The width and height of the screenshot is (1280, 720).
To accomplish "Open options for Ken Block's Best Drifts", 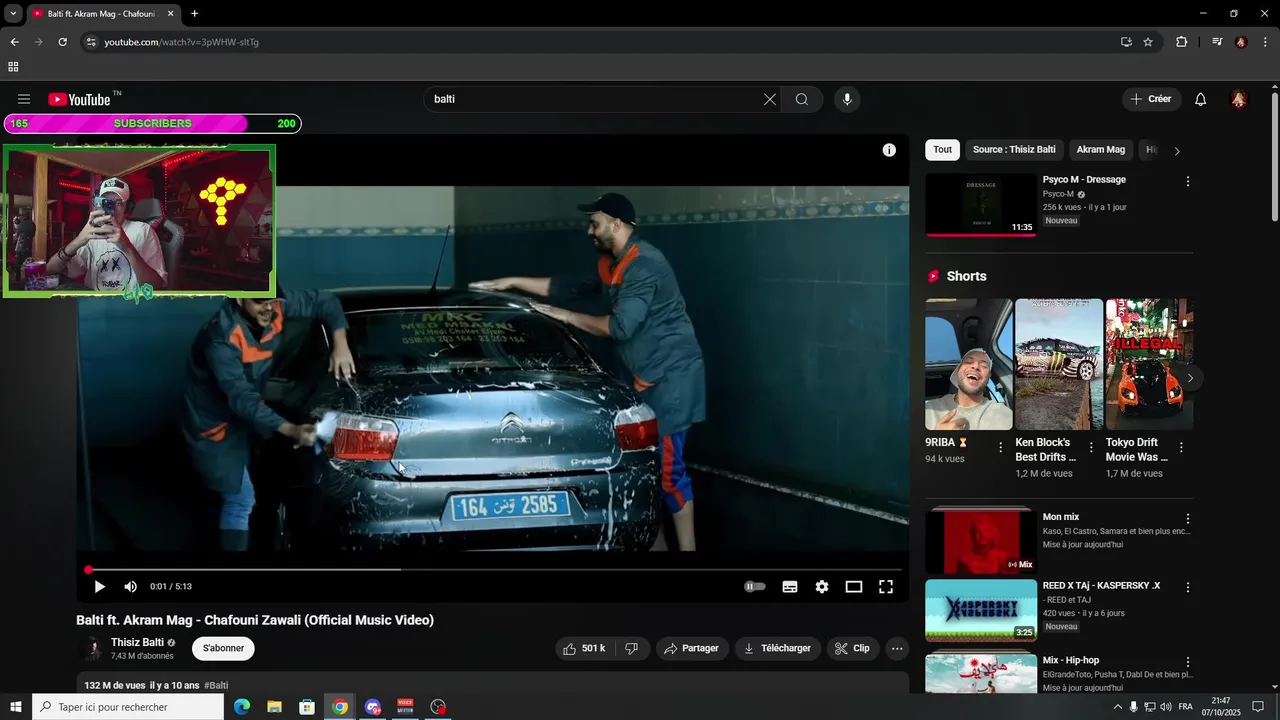I will click(1091, 448).
